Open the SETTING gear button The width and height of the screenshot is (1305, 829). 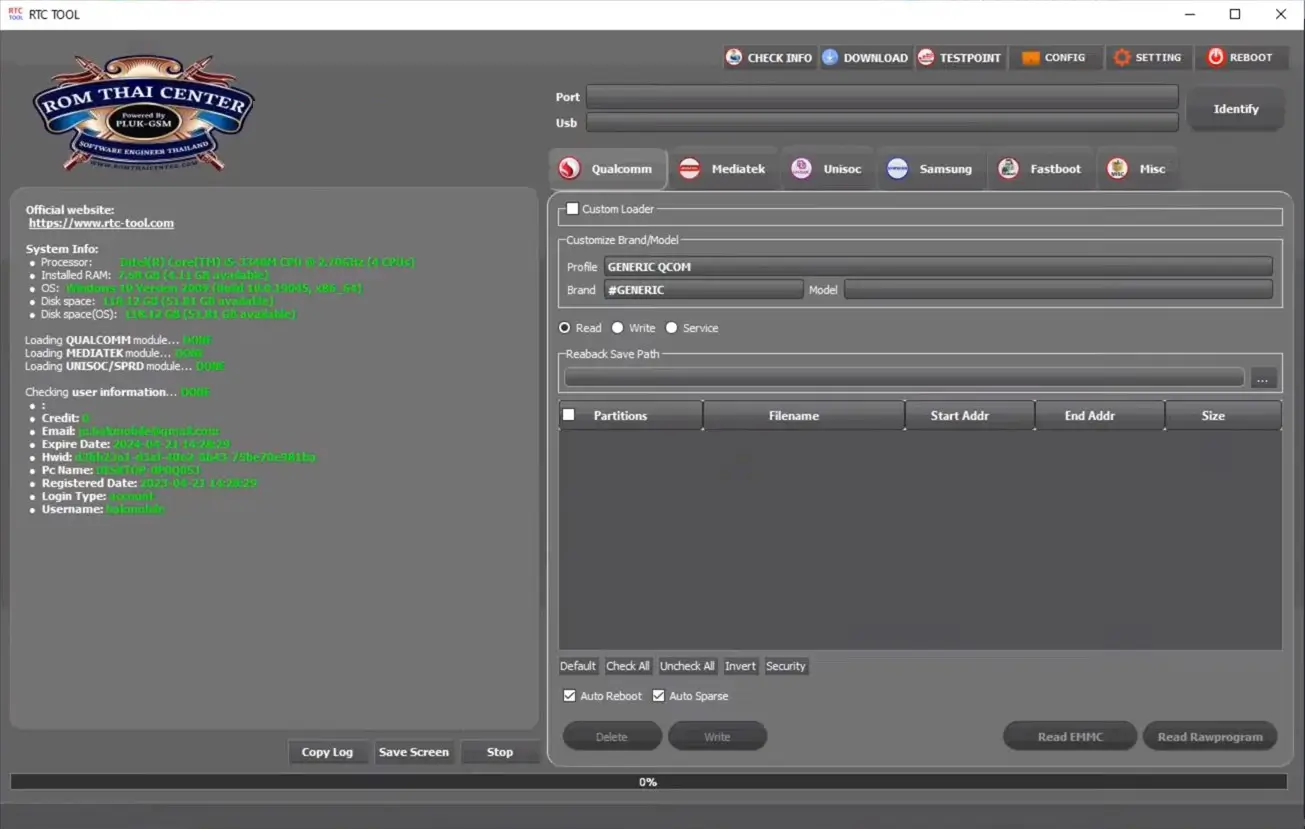[1150, 58]
